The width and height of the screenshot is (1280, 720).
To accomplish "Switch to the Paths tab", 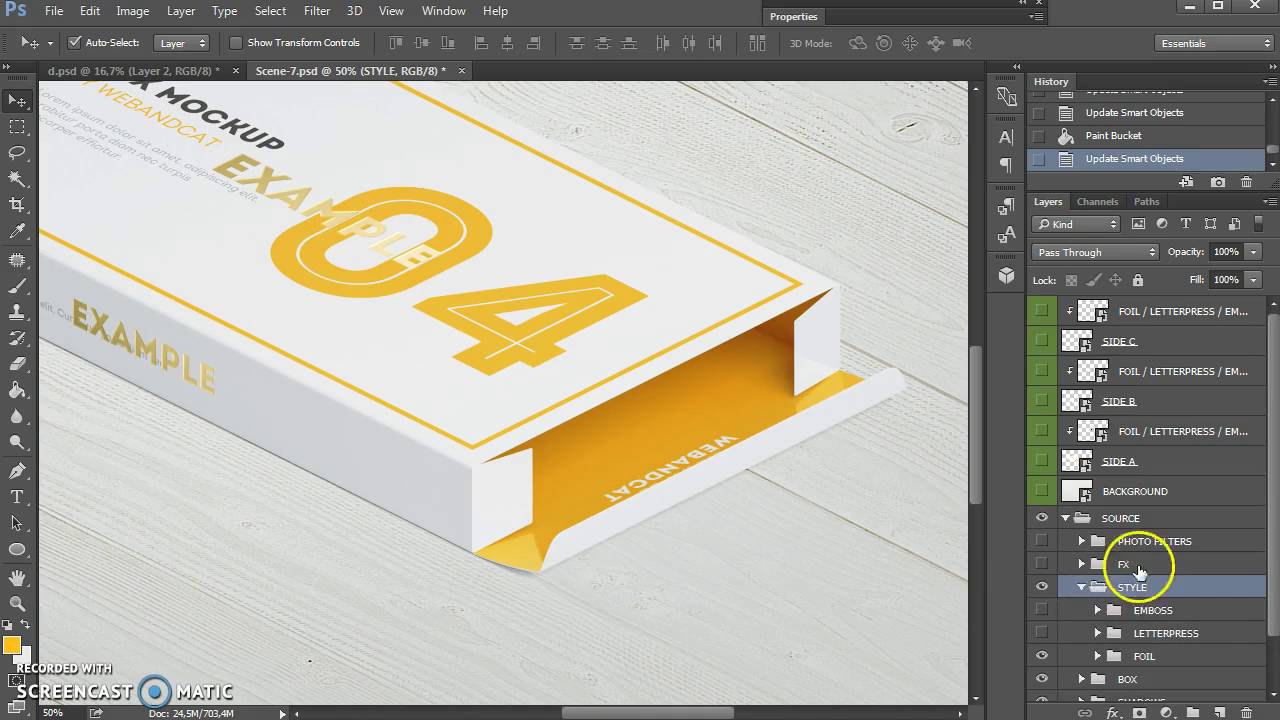I will 1147,202.
